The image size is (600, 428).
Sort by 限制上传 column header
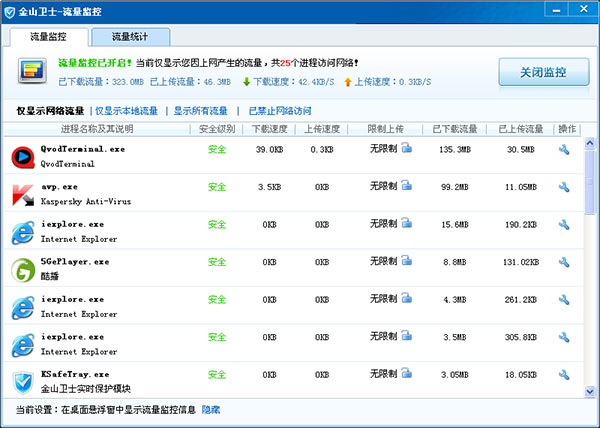click(x=385, y=129)
